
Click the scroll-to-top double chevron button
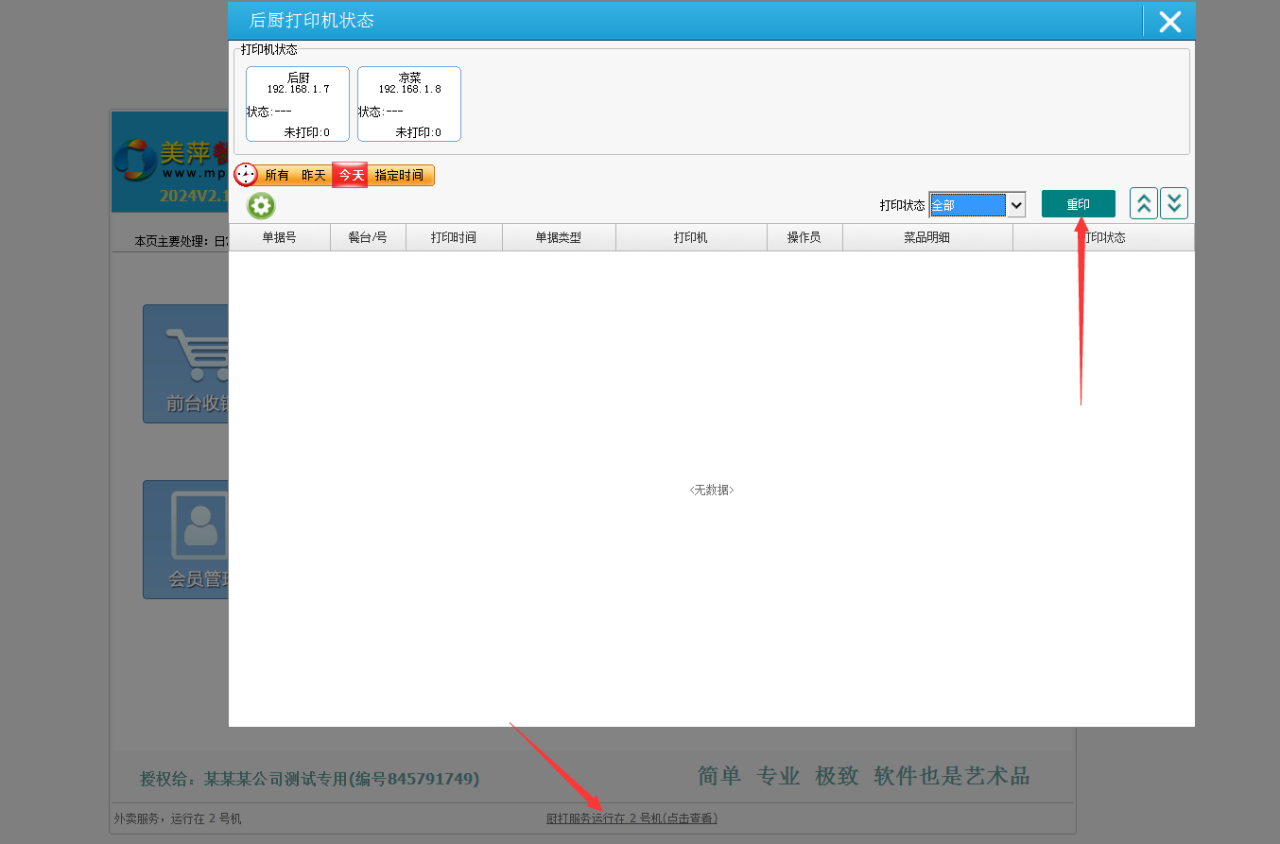coord(1143,202)
